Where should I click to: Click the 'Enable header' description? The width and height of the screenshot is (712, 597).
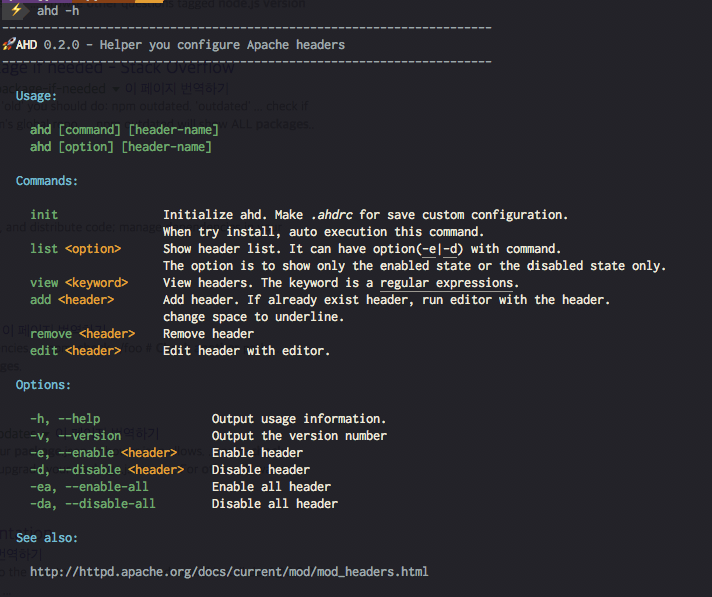257,453
